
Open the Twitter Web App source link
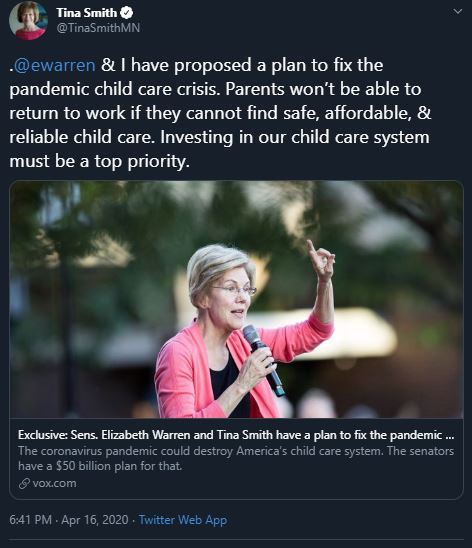point(183,520)
